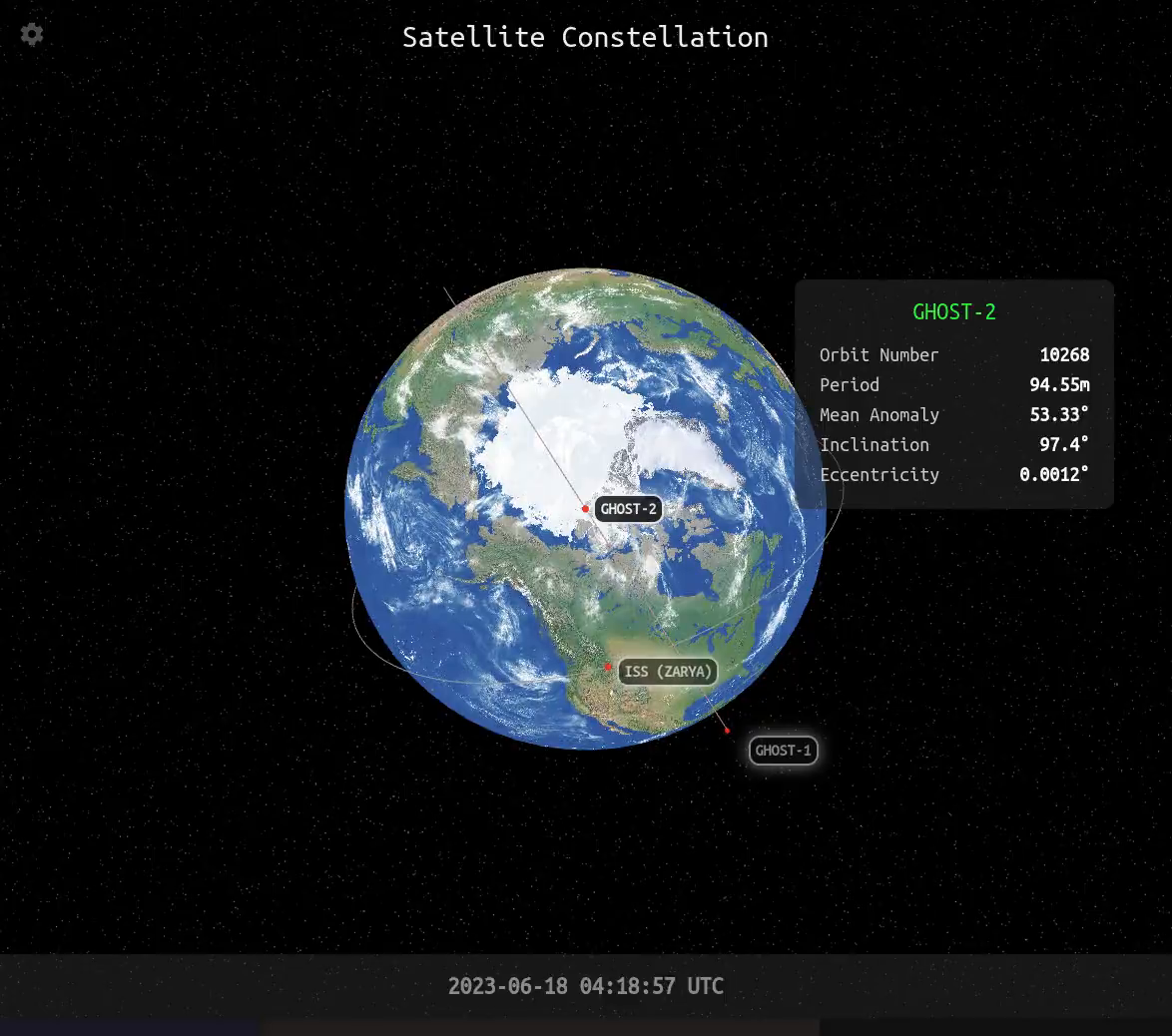1172x1036 pixels.
Task: Click the Orbit Number row label
Action: click(879, 355)
